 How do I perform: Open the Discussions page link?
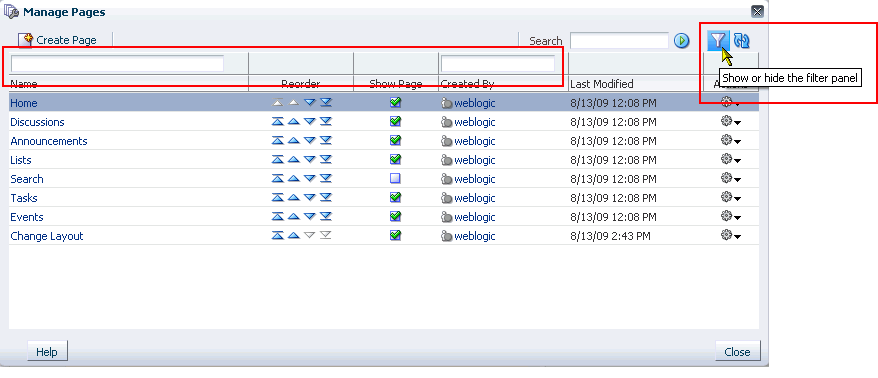pos(37,122)
